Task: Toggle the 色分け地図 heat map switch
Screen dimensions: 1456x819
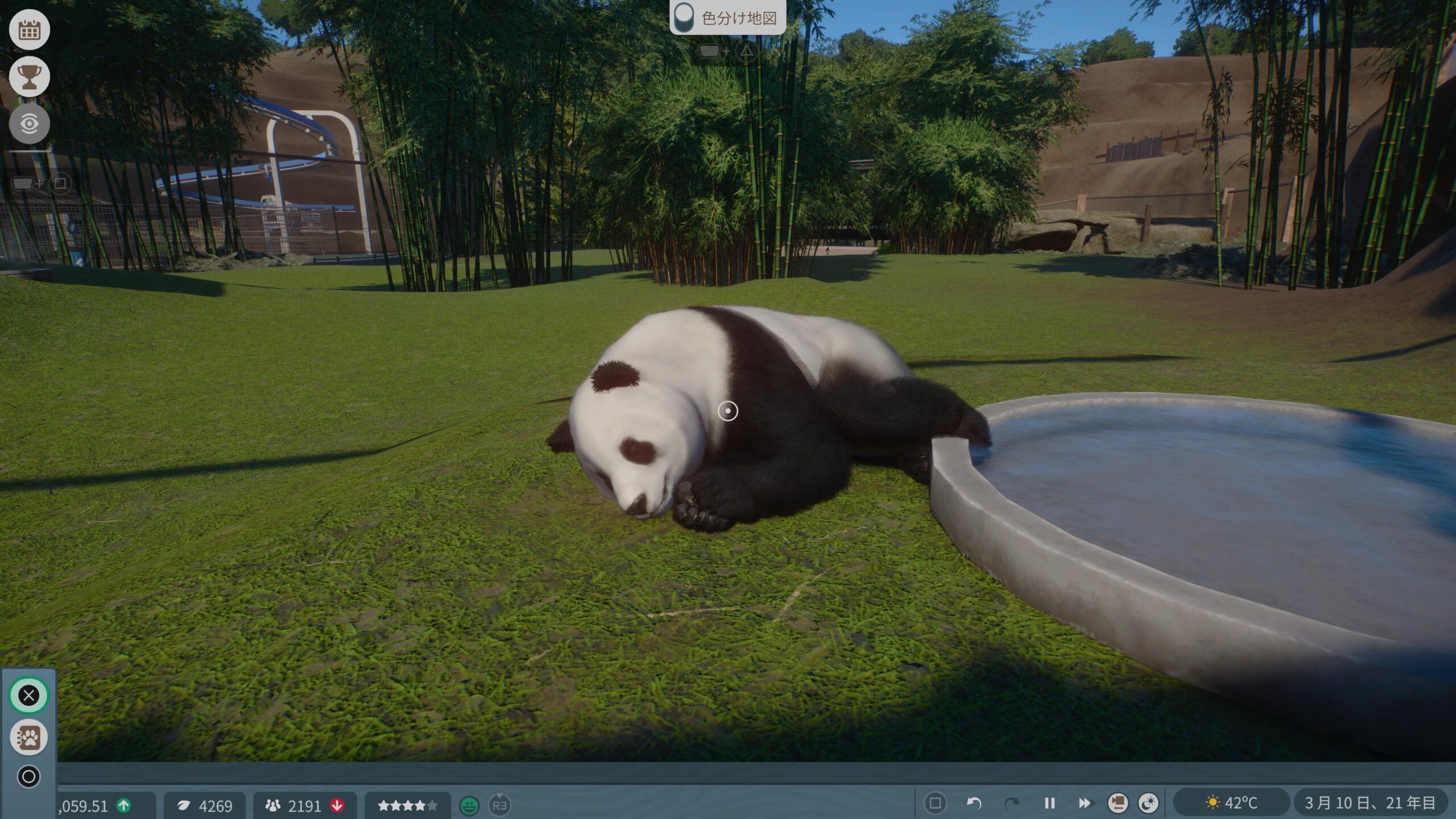Action: pos(683,18)
